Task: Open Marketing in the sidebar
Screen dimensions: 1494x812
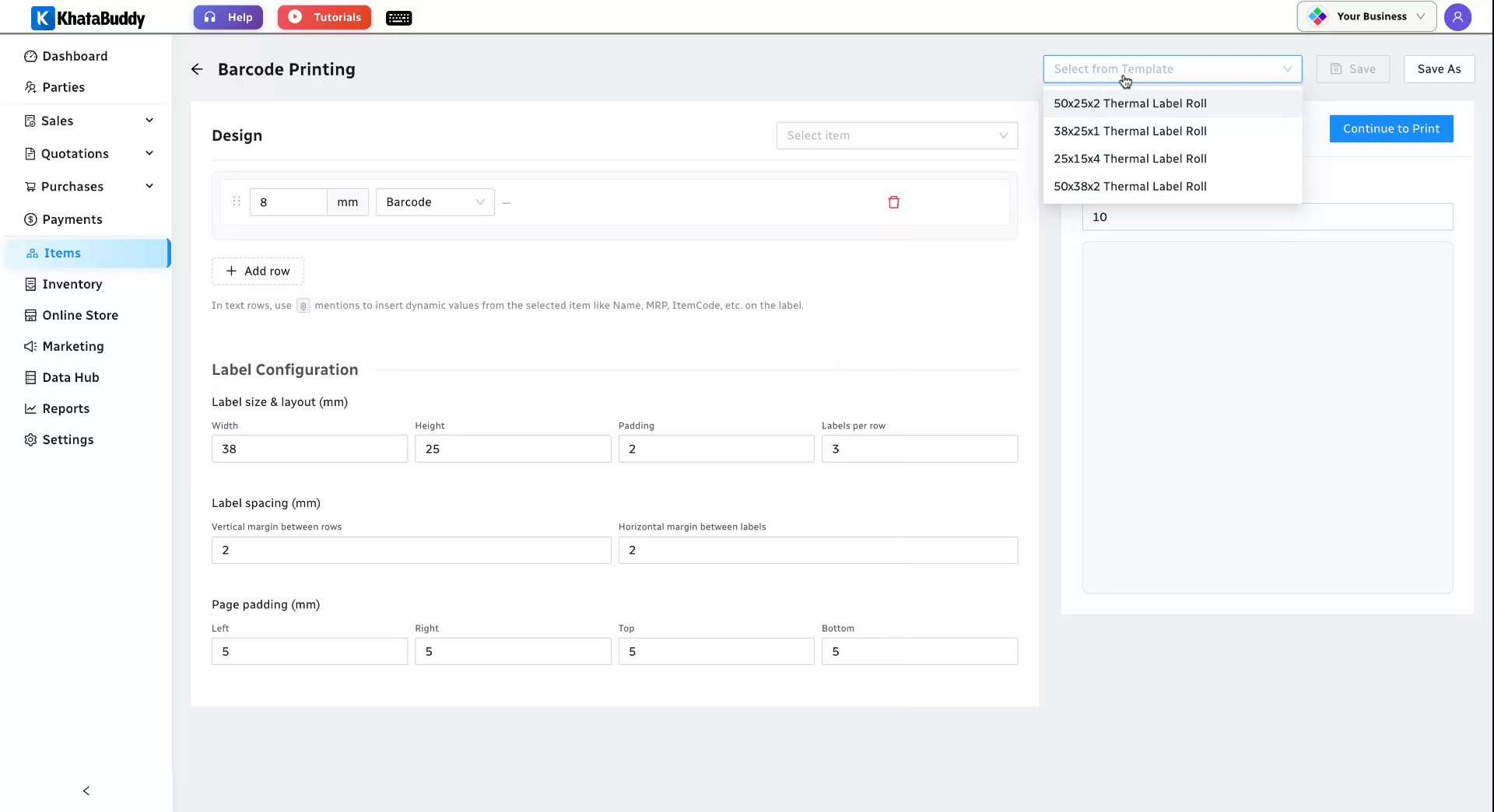Action: click(86, 346)
